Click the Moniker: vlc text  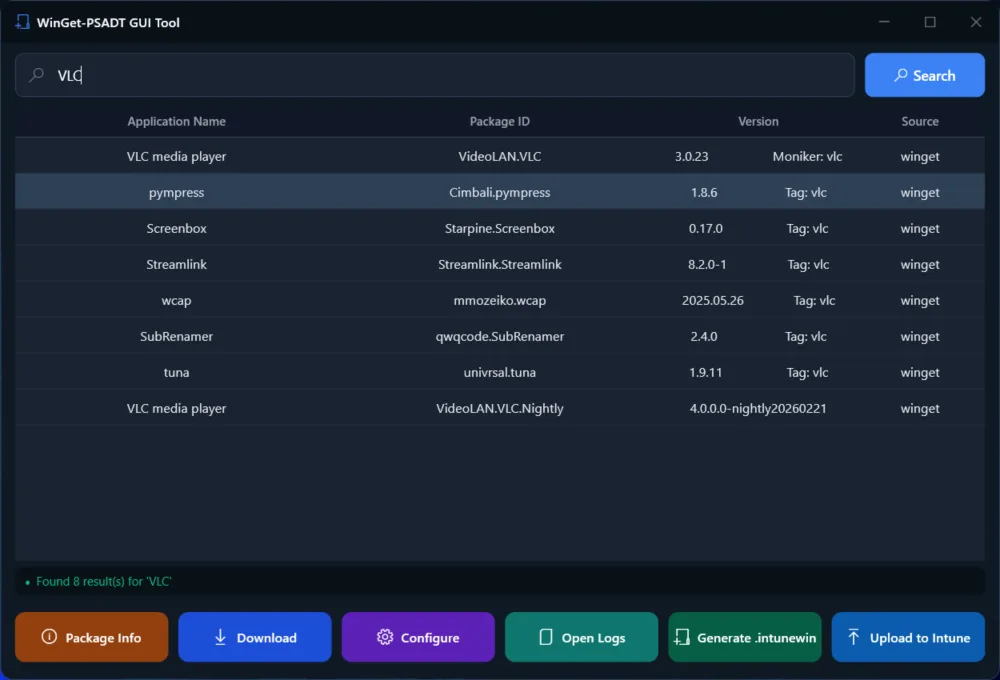(807, 156)
